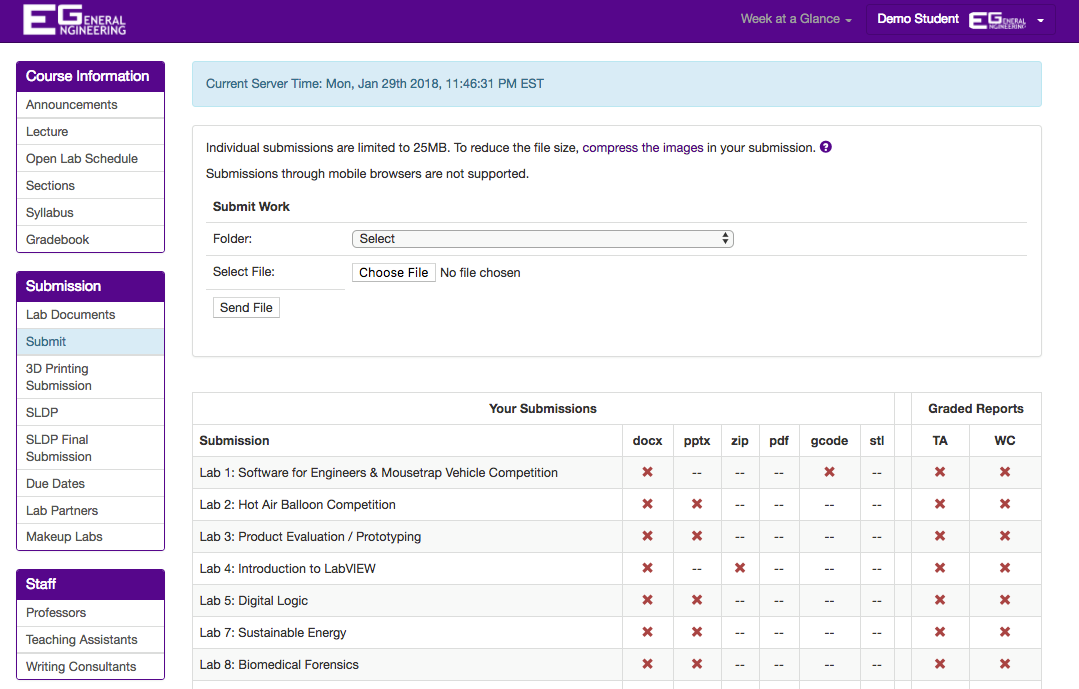Click the Choose File button
The width and height of the screenshot is (1079, 689).
coord(394,273)
